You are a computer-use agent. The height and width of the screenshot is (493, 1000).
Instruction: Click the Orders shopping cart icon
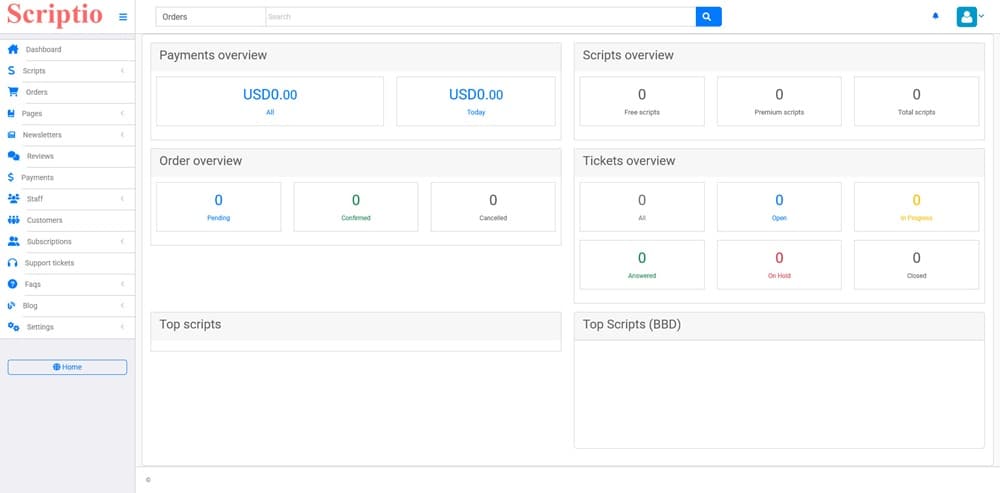point(13,92)
